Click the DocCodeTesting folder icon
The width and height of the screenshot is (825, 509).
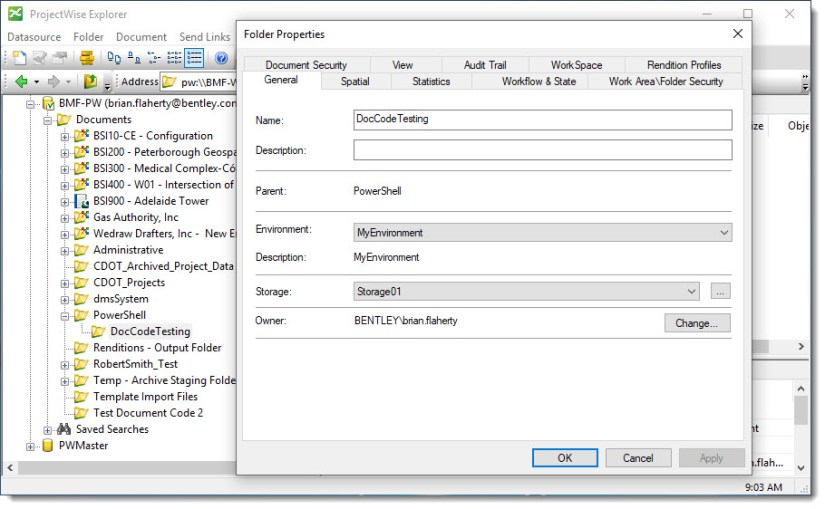tap(98, 332)
